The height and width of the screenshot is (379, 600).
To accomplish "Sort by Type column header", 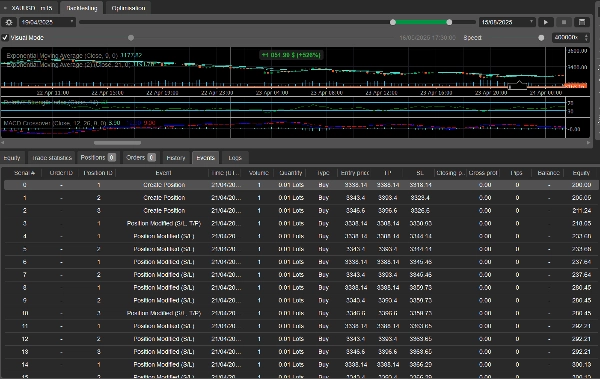I will [x=323, y=173].
